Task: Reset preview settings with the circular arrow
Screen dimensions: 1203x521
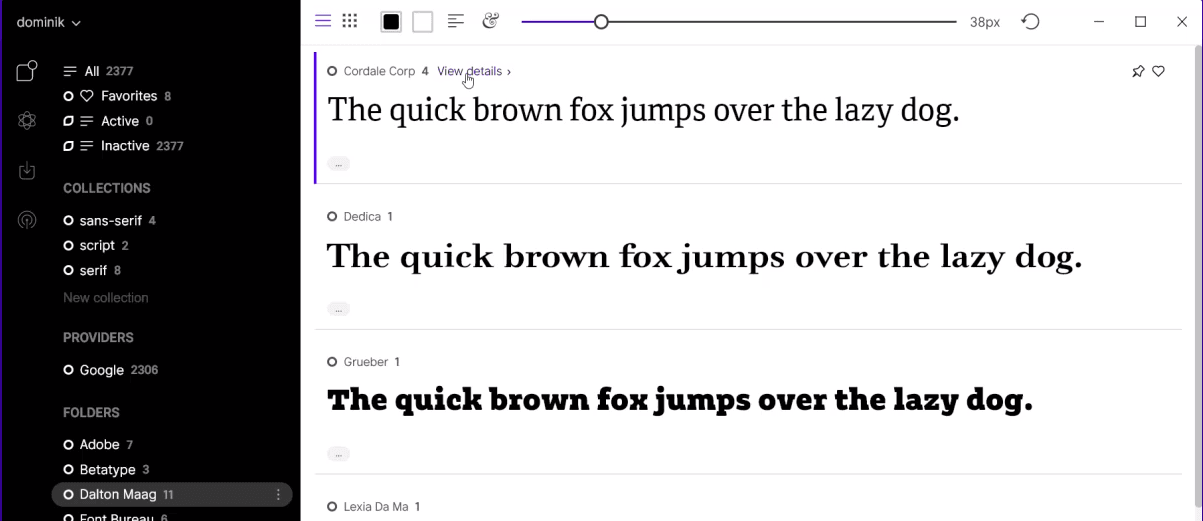Action: (1031, 21)
